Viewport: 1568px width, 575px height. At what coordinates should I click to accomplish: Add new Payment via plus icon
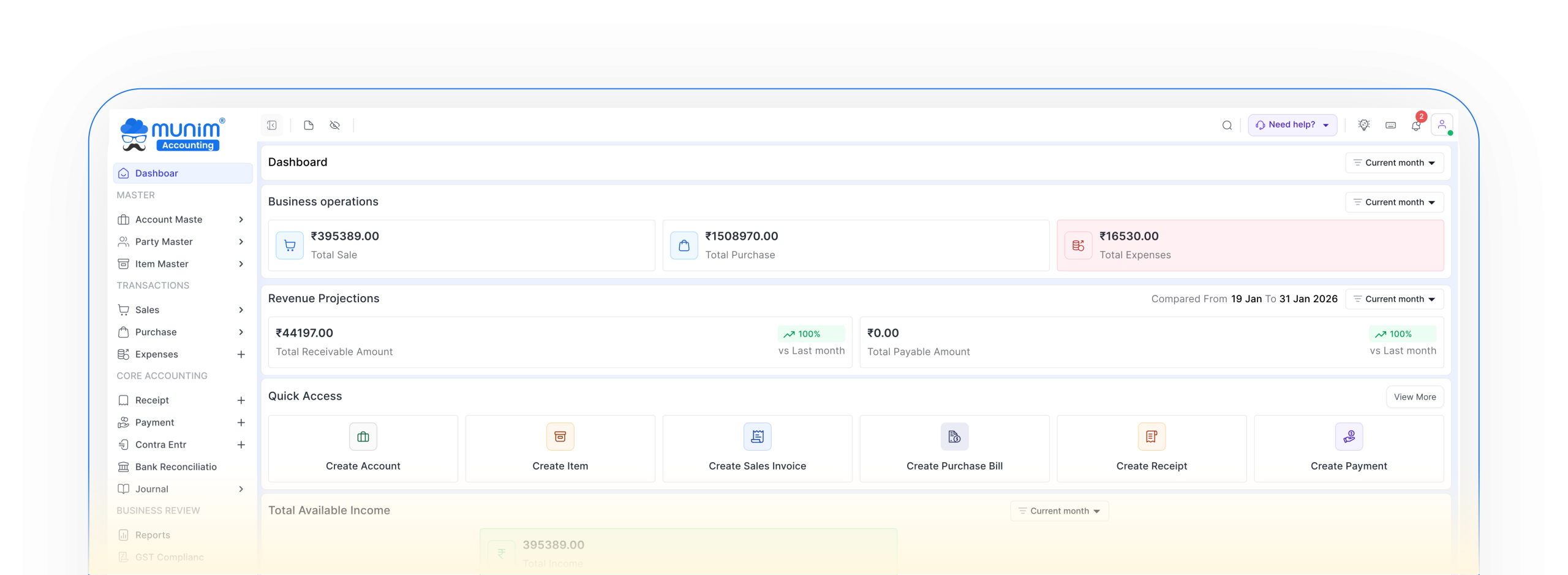tap(241, 422)
